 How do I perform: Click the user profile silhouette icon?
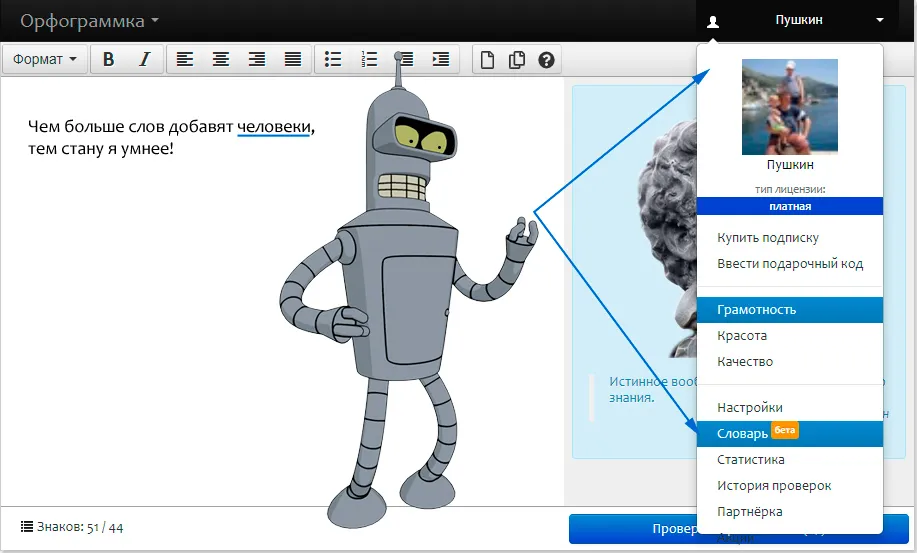[x=712, y=22]
